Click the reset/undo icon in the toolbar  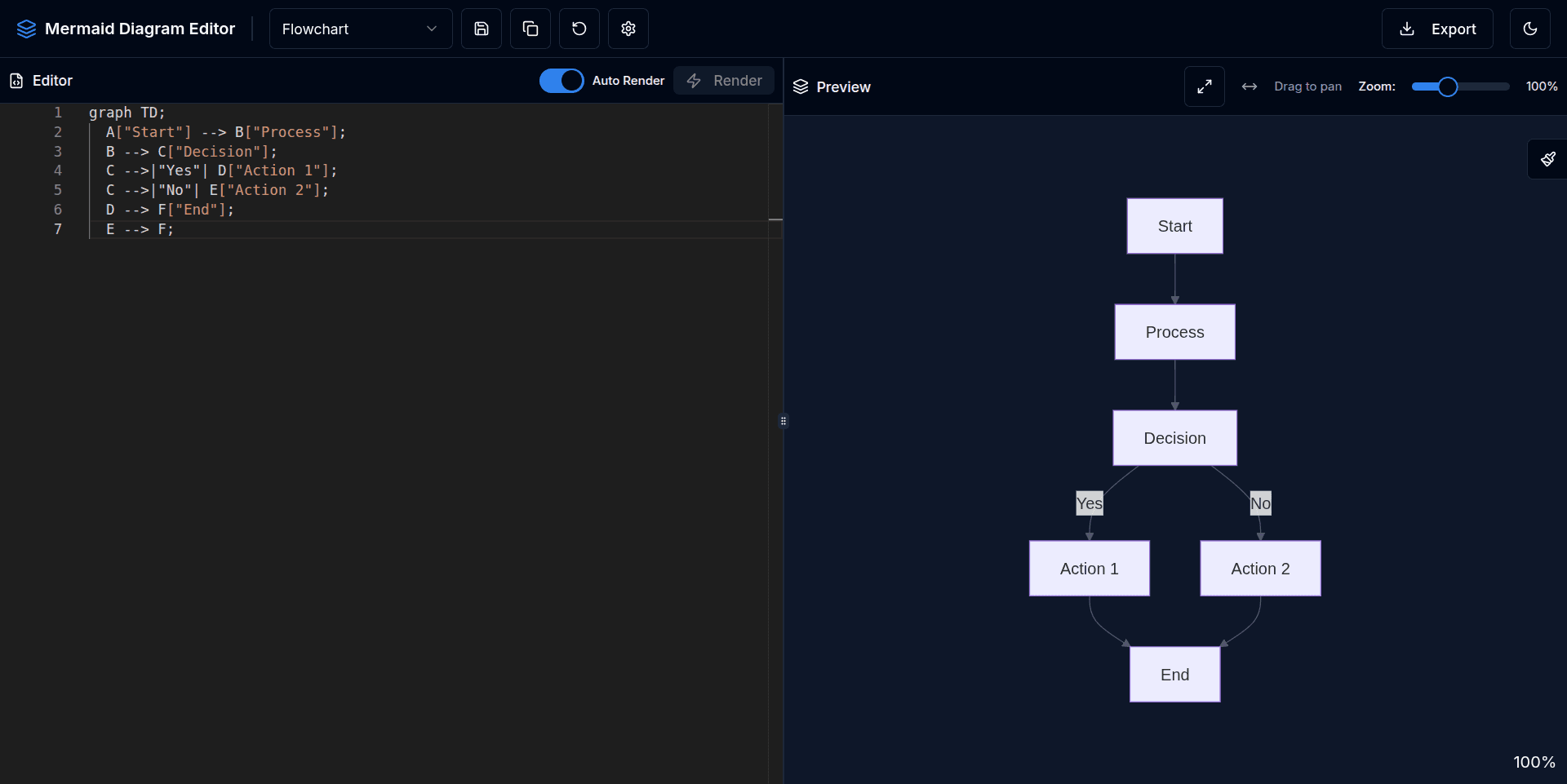pos(579,29)
